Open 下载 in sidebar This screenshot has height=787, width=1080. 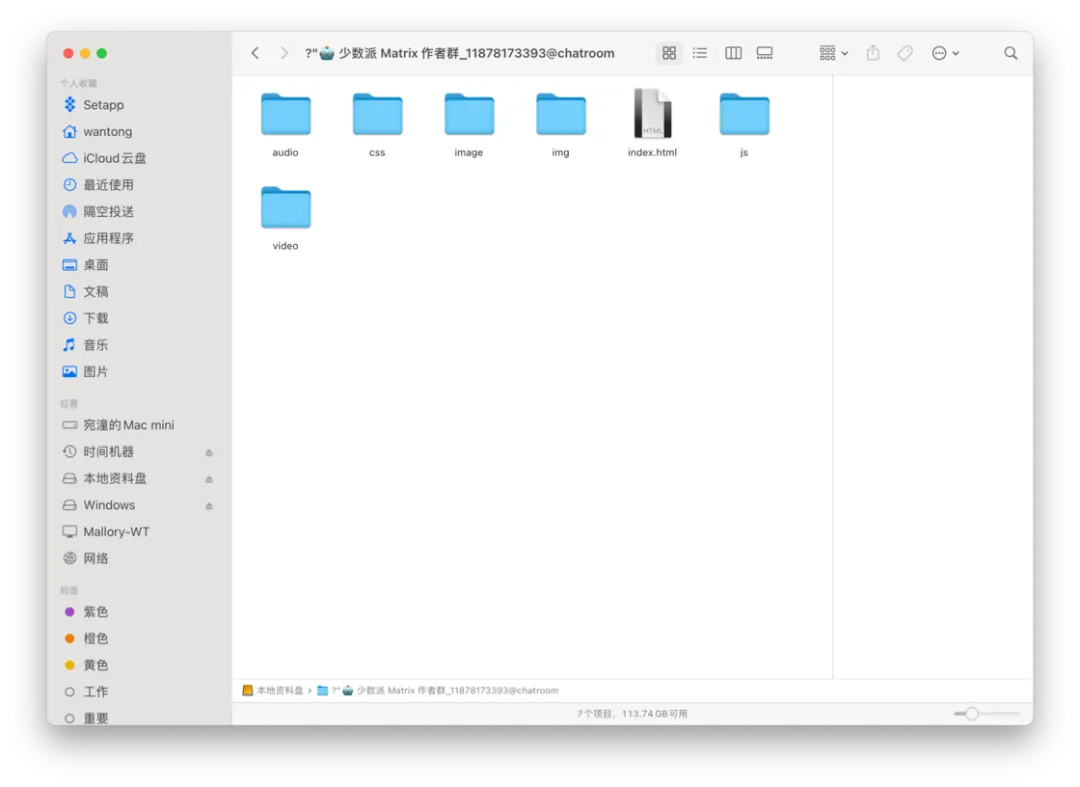click(x=138, y=318)
